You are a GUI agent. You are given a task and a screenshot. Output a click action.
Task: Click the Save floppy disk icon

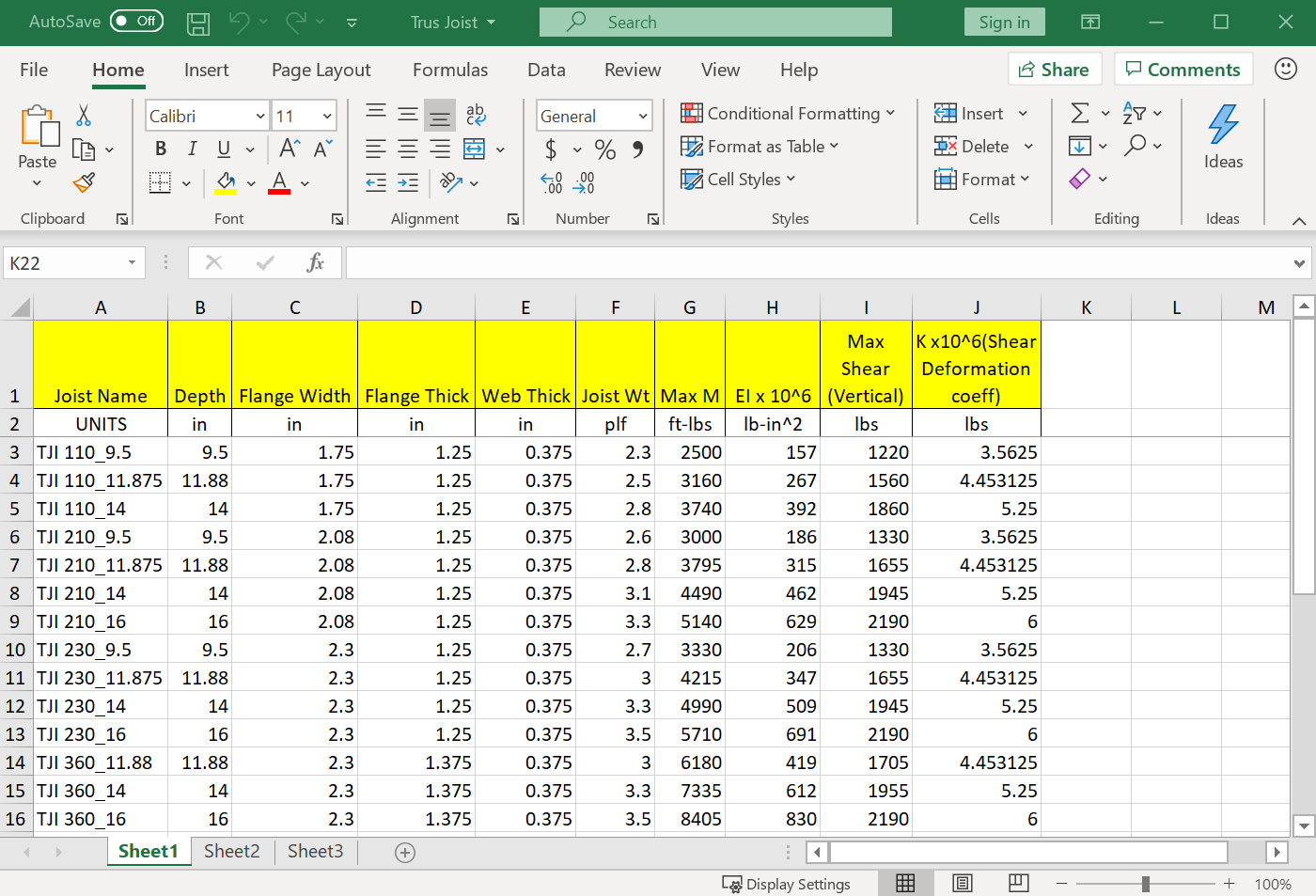198,23
